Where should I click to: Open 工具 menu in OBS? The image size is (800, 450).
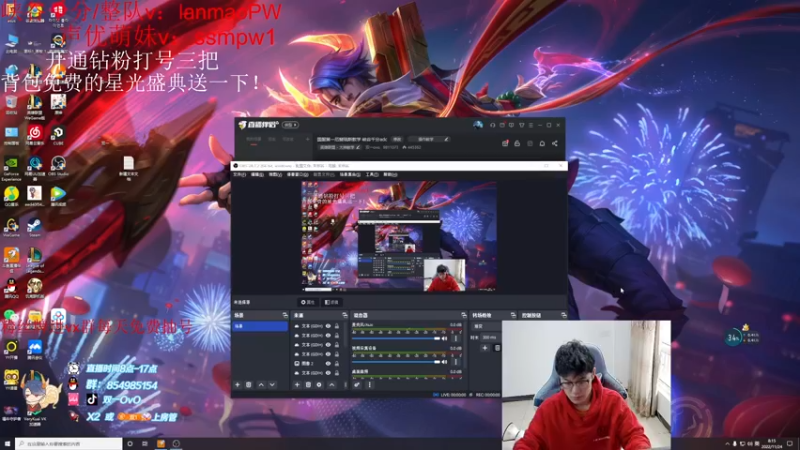click(371, 174)
